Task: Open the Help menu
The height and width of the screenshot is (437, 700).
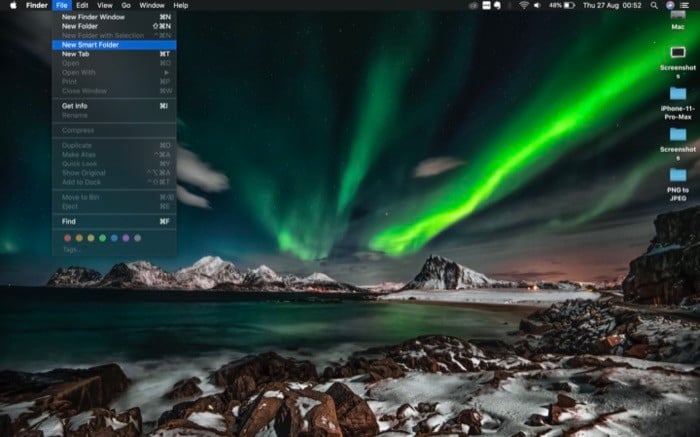Action: (x=180, y=5)
